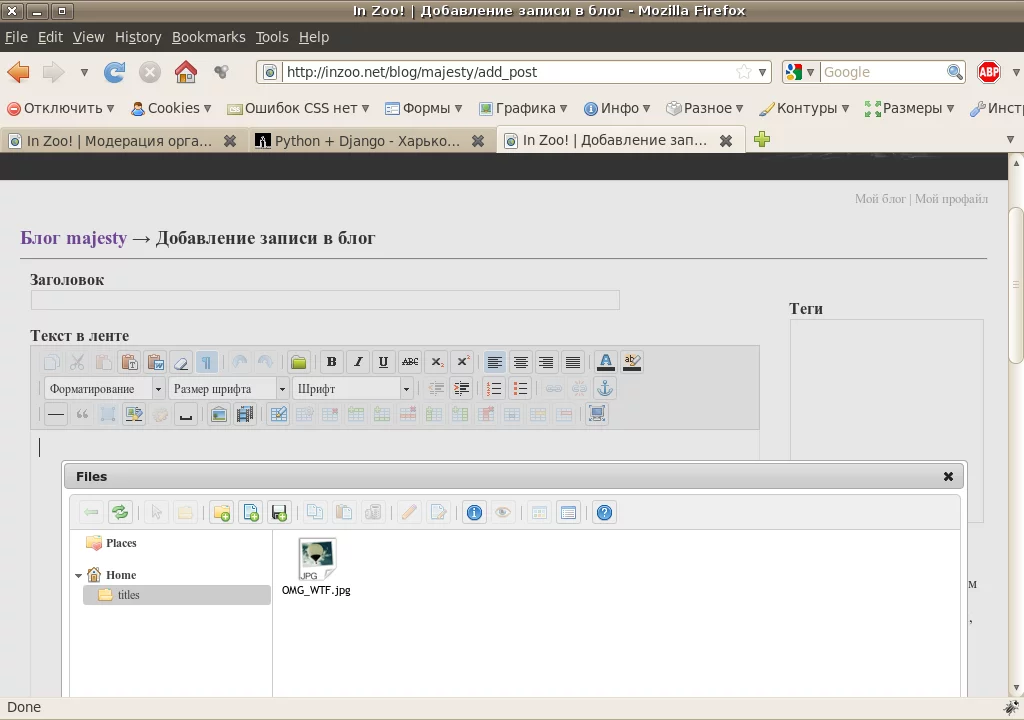Image resolution: width=1024 pixels, height=720 pixels.
Task: Toggle show paragraph marks button
Action: click(206, 362)
